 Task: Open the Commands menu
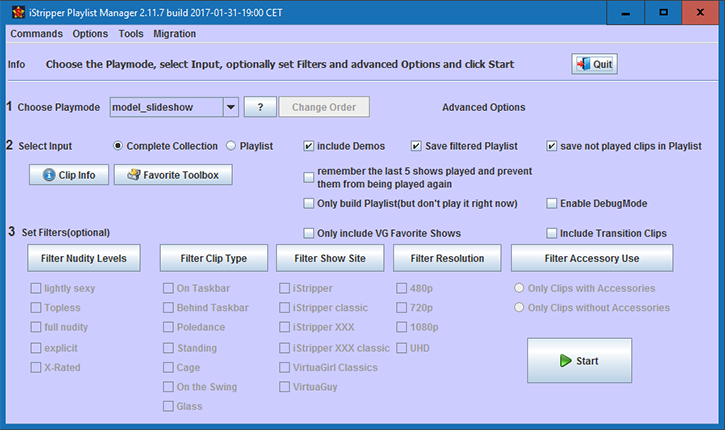click(37, 34)
